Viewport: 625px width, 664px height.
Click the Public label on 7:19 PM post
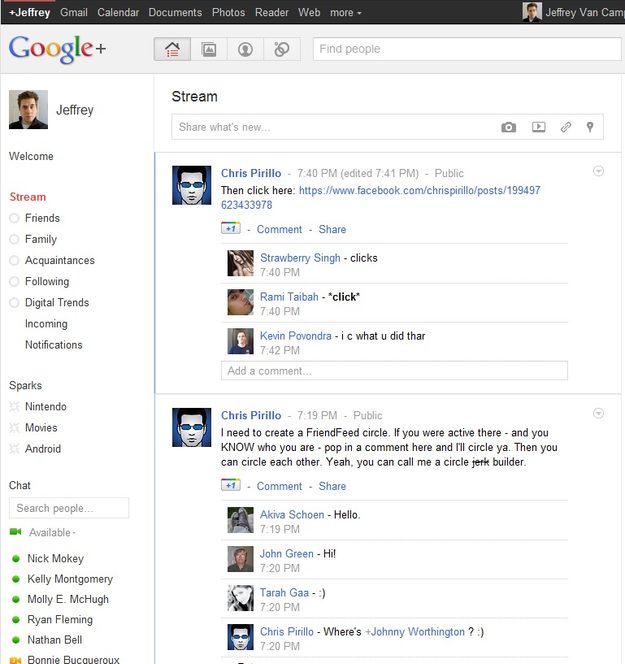(x=368, y=415)
